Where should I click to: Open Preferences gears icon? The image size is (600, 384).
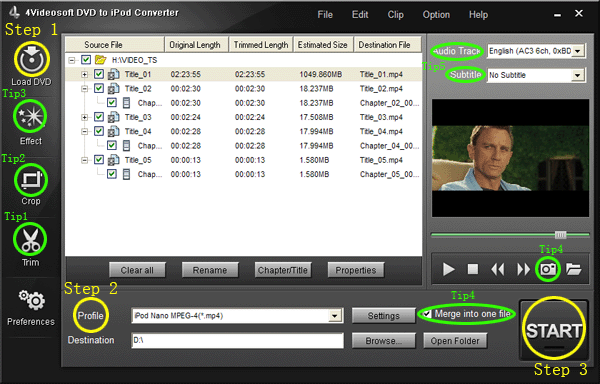point(31,300)
